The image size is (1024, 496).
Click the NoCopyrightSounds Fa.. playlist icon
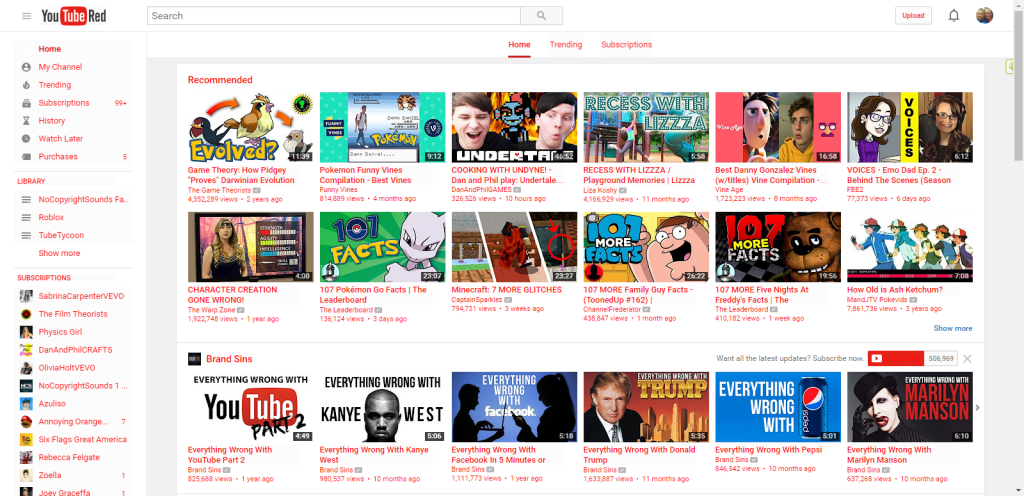coord(26,199)
